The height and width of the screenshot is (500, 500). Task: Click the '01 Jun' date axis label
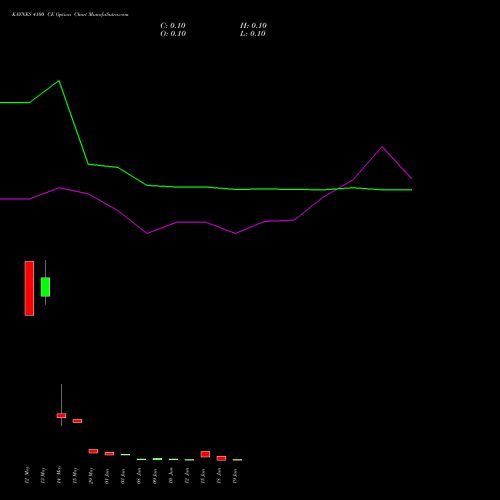(107, 476)
